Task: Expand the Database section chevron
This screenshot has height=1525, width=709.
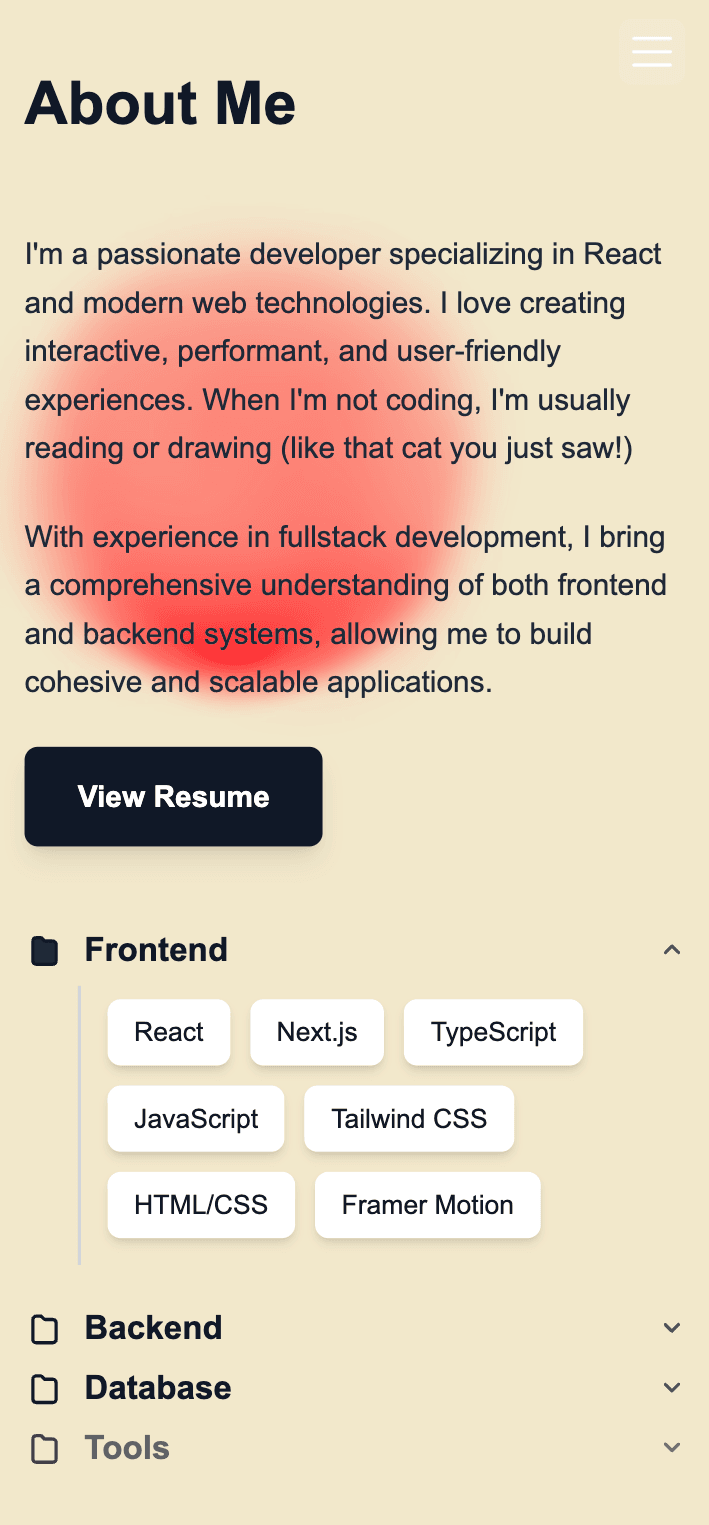Action: (x=672, y=1388)
